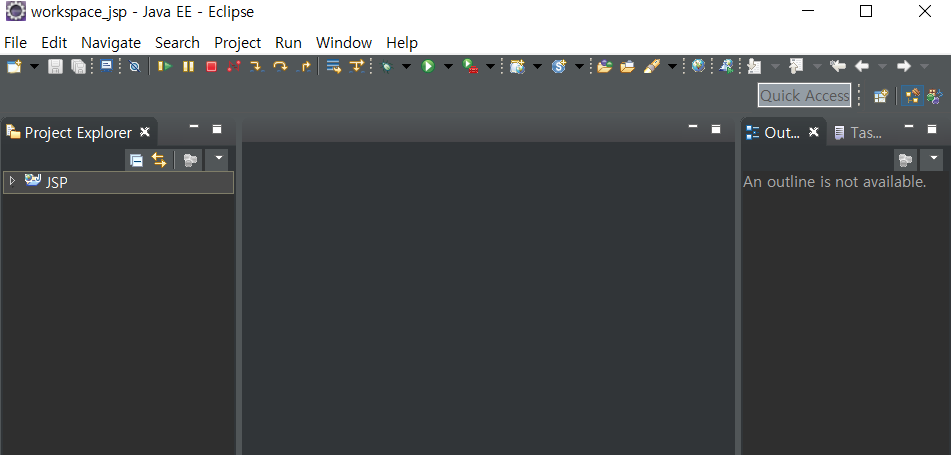Close the Project Explorer view

point(145,132)
